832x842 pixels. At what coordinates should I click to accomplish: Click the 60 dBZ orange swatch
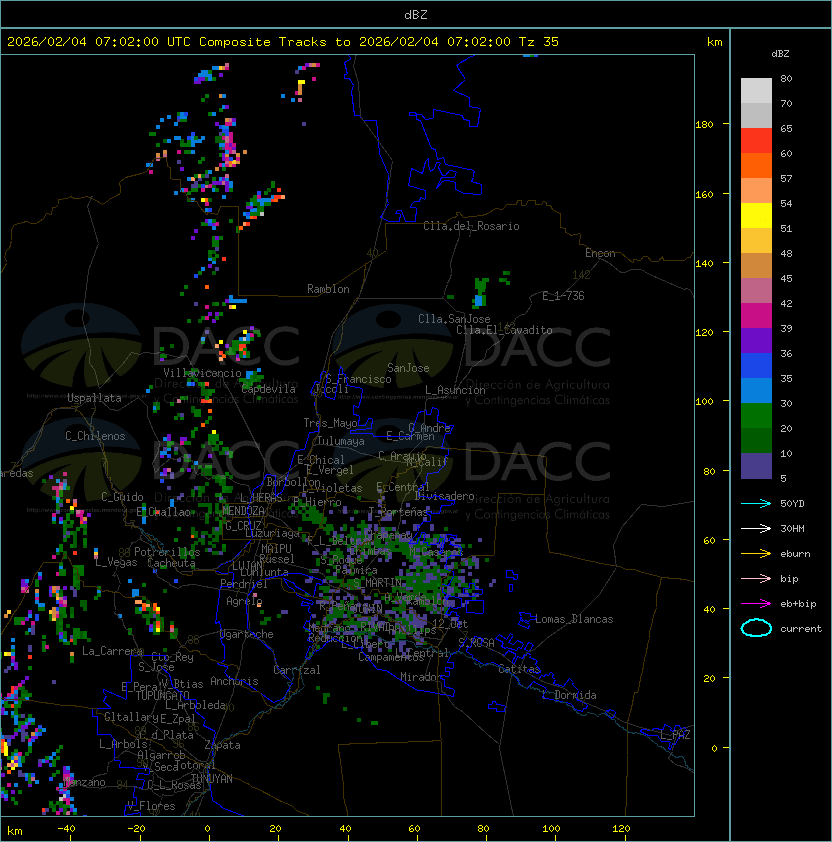pyautogui.click(x=756, y=165)
